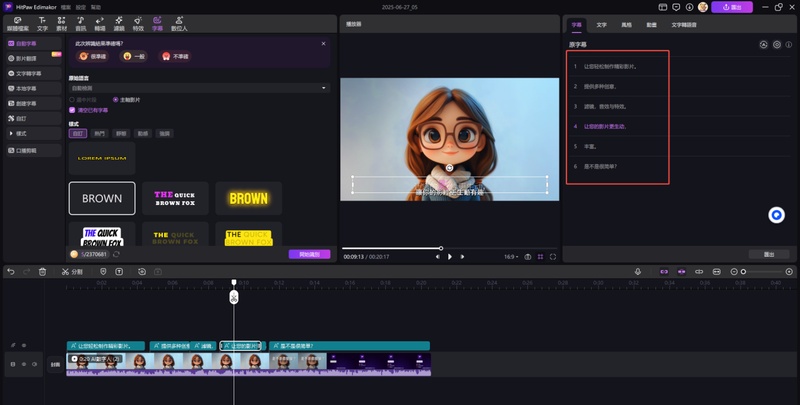Open 影片翻譯 in the left sidebar
Viewport: 800px width, 405px height.
33,58
